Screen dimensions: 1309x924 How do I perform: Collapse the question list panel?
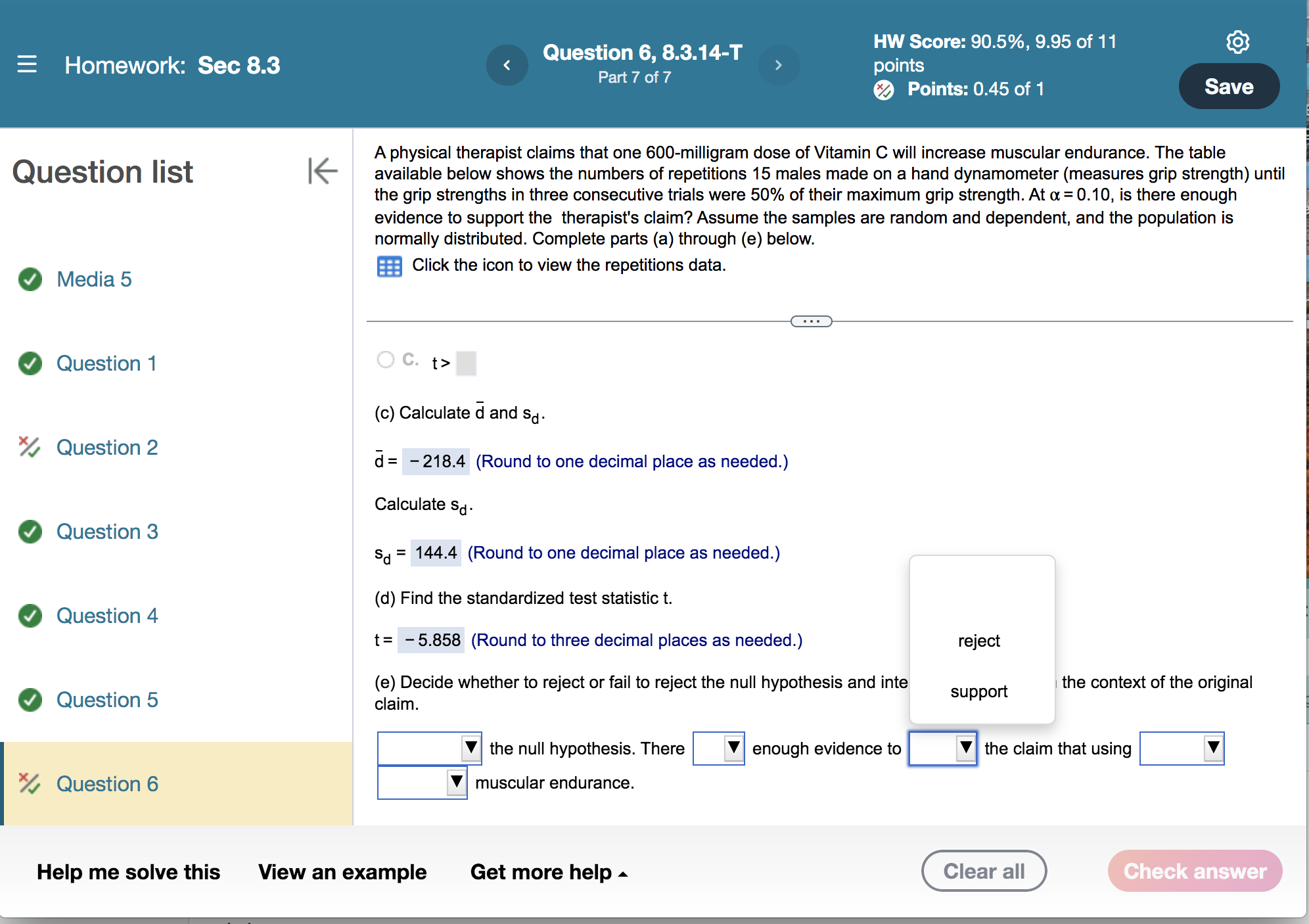click(322, 171)
